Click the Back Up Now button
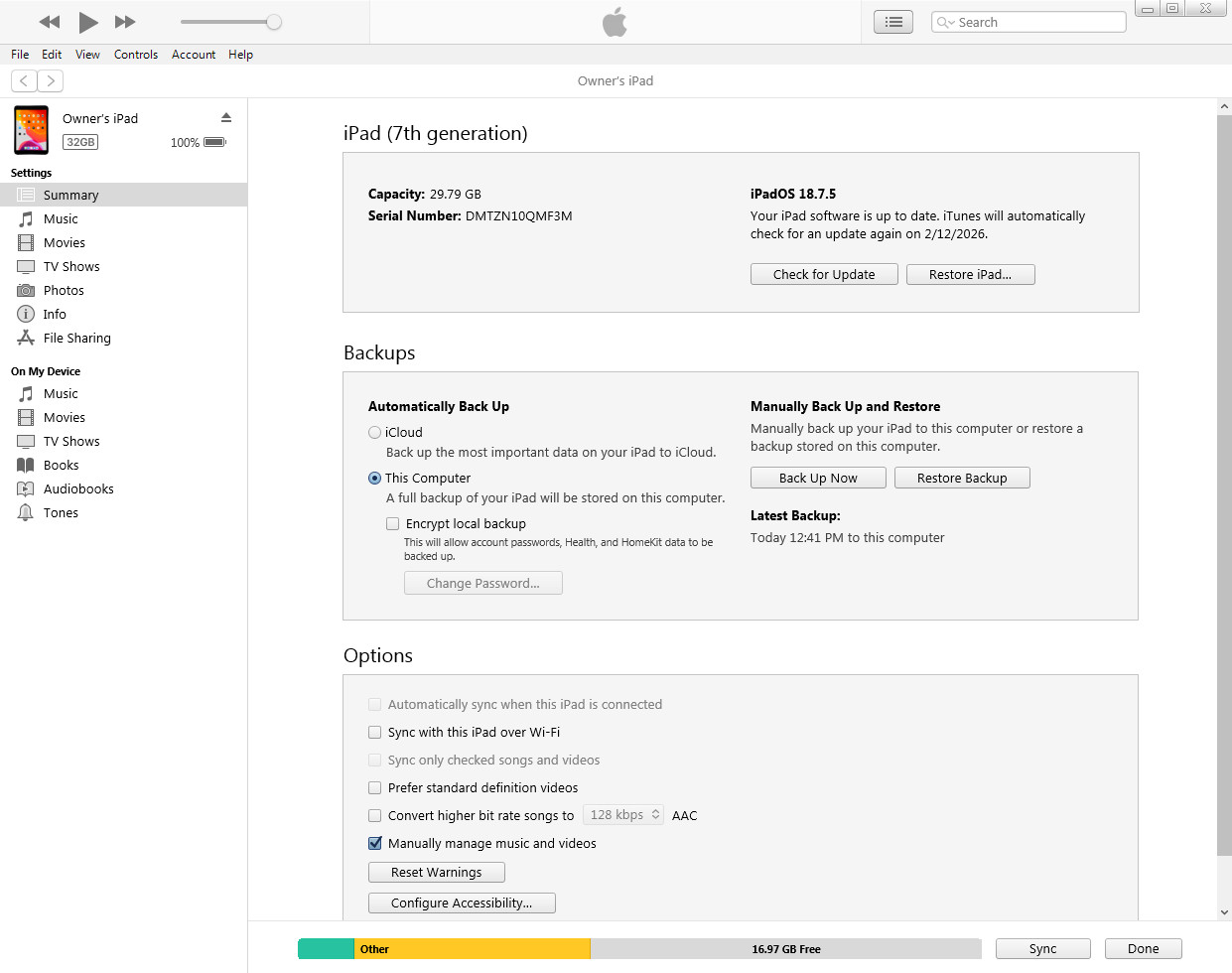This screenshot has width=1232, height=973. [x=818, y=478]
